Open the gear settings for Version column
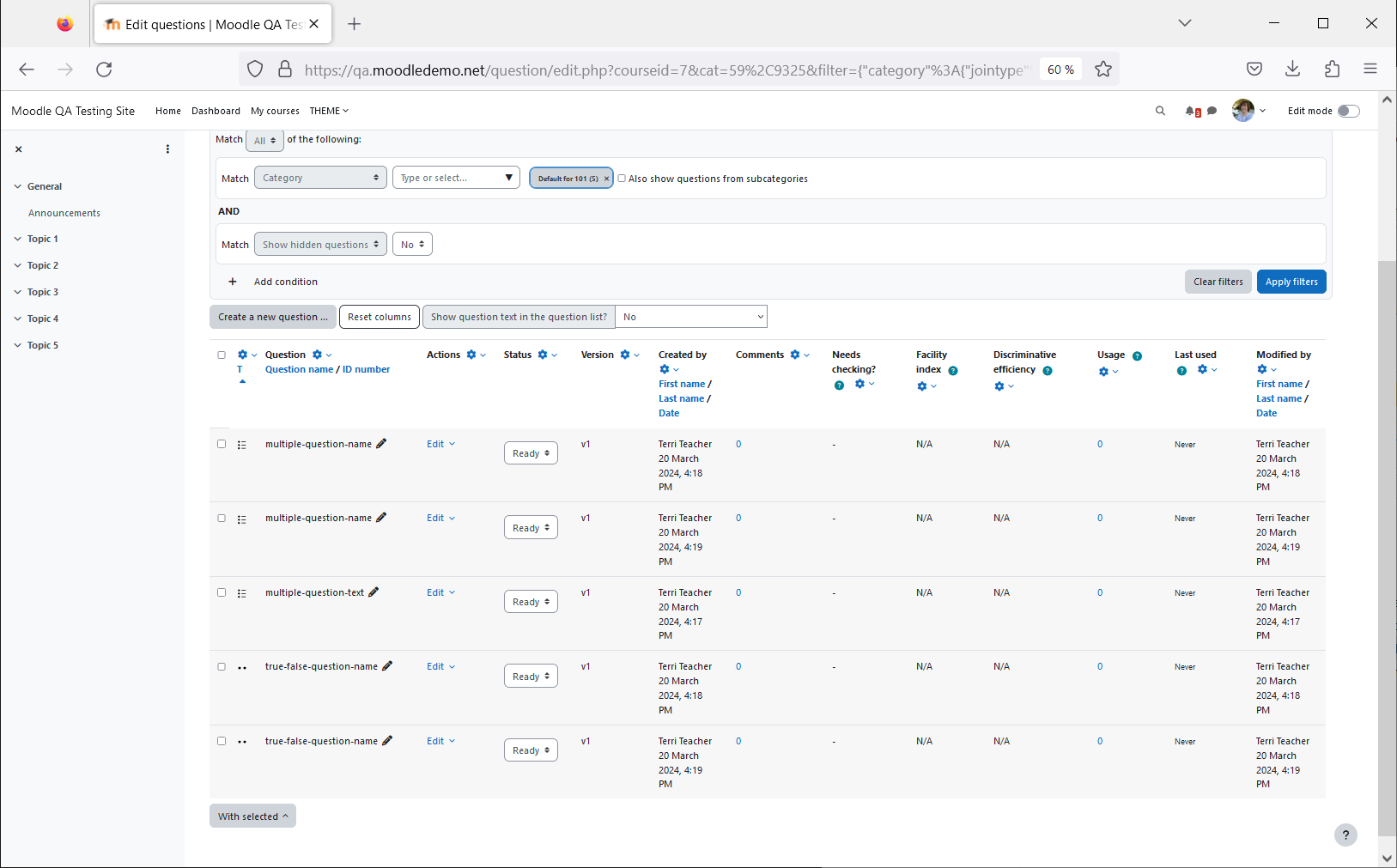The width and height of the screenshot is (1397, 868). coord(629,355)
